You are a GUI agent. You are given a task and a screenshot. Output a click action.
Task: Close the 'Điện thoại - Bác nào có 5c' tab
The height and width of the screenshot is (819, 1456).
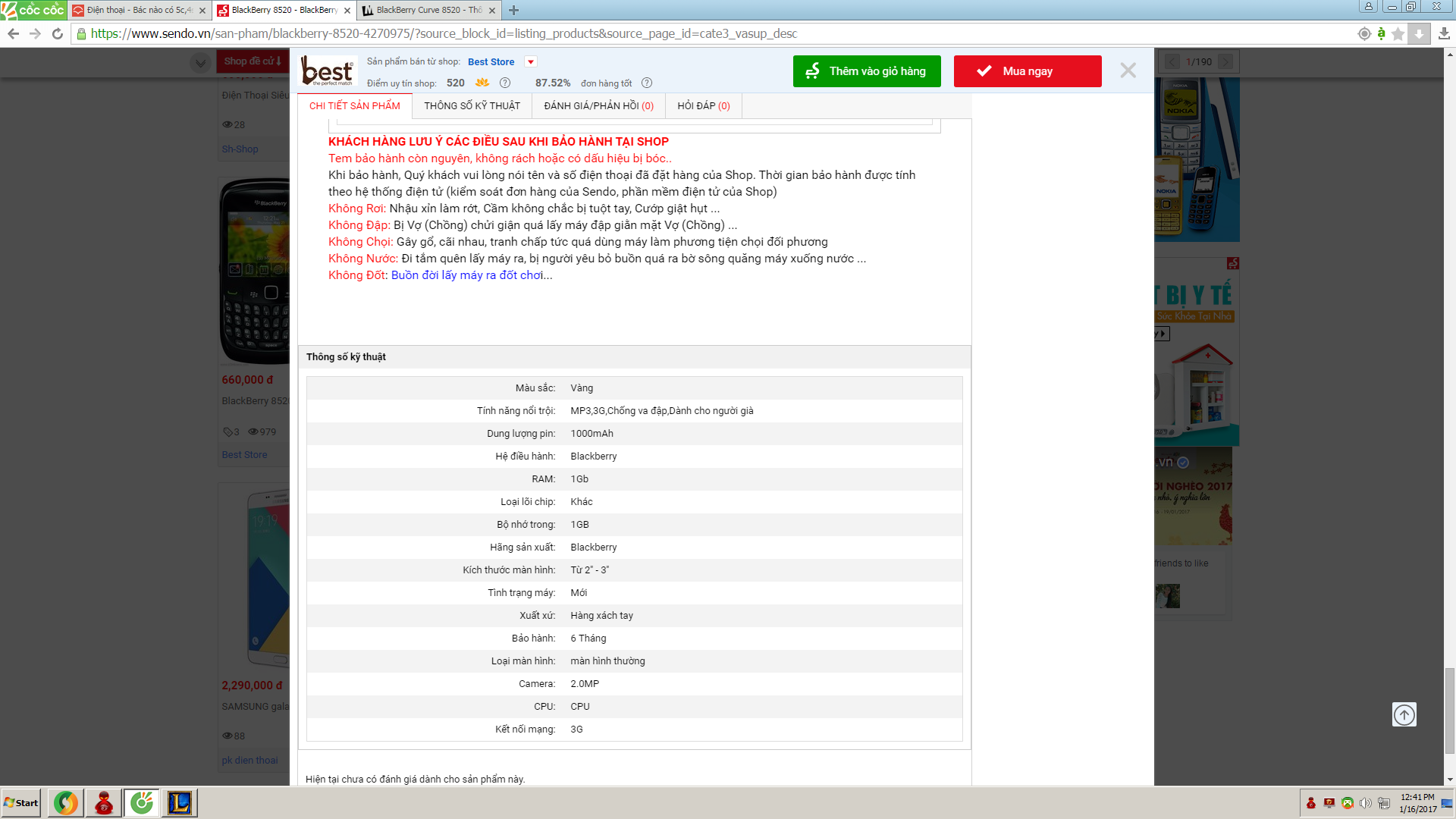[x=202, y=10]
